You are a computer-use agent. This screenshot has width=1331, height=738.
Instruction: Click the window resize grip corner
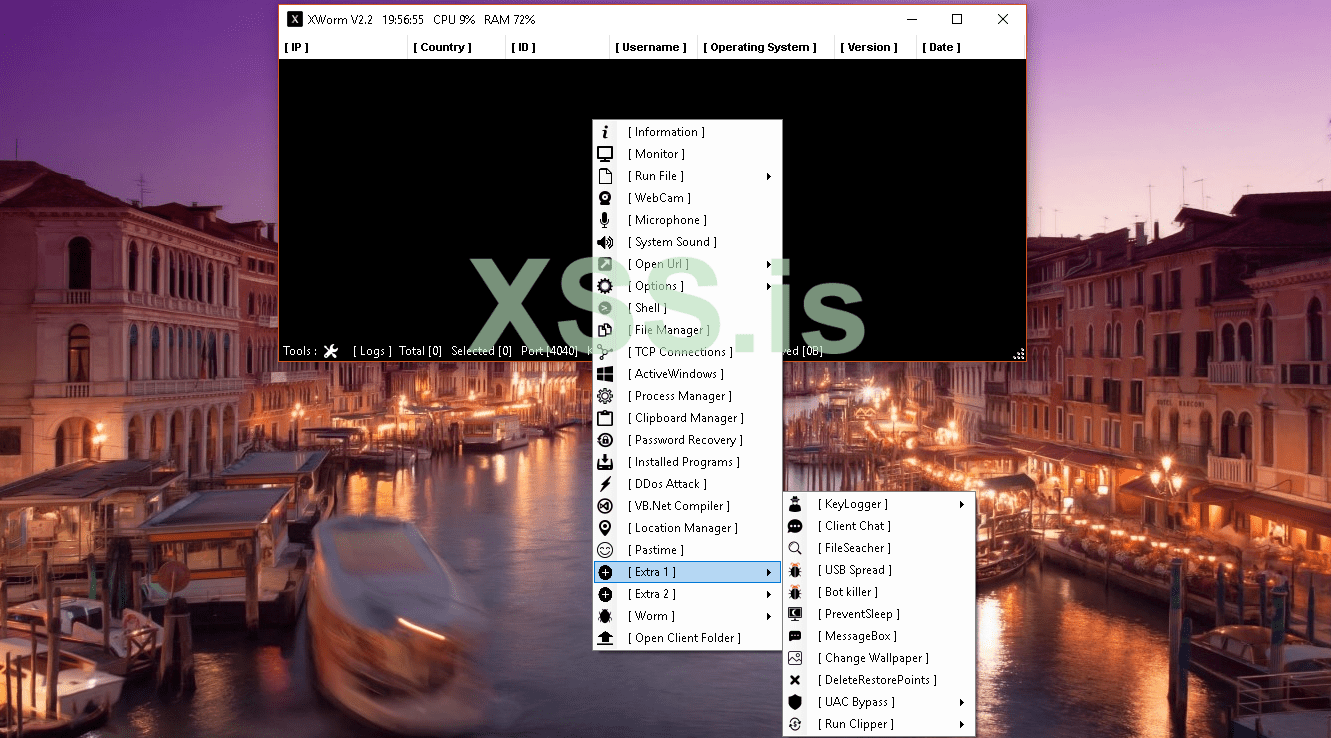point(1019,354)
